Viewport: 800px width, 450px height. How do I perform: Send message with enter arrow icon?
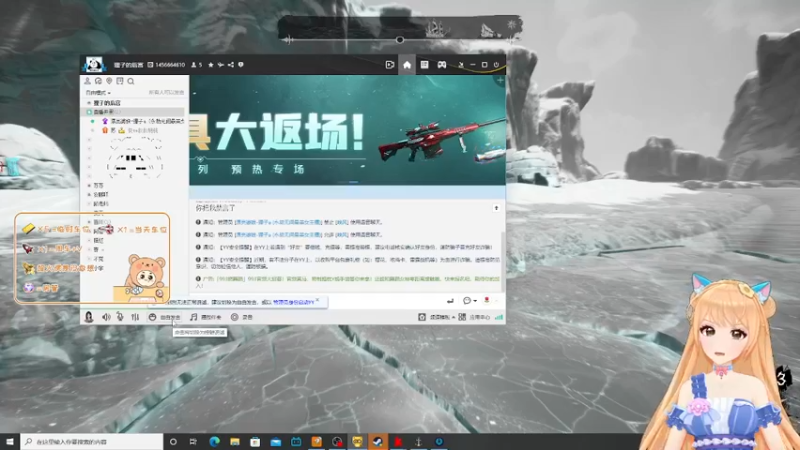[450, 301]
